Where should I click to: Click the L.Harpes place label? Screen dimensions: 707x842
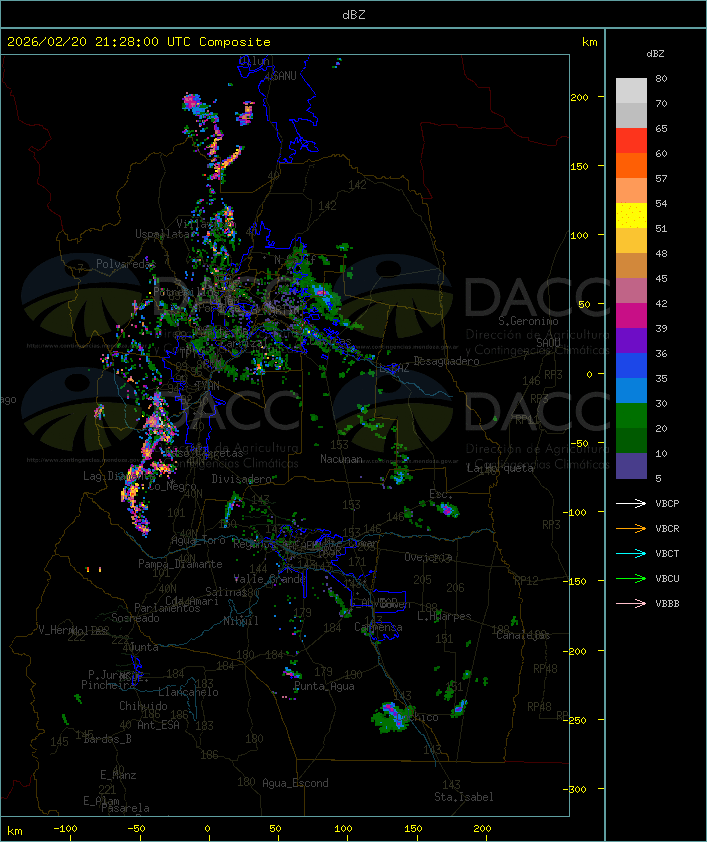click(444, 616)
